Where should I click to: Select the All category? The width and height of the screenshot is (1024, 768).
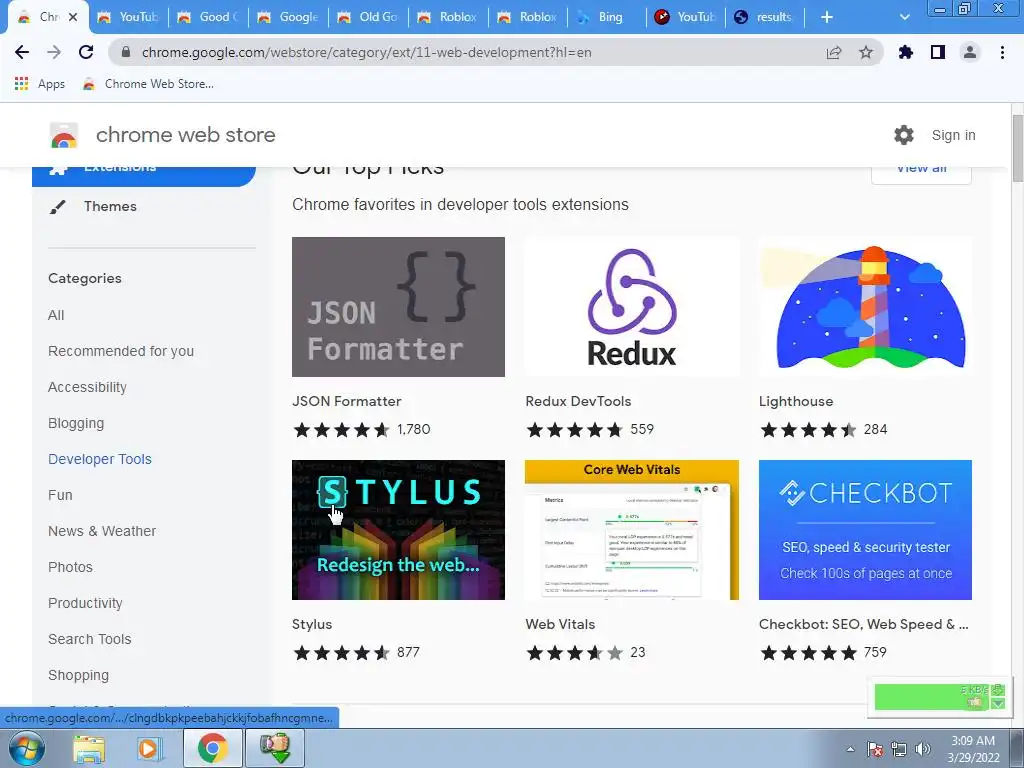coord(56,315)
